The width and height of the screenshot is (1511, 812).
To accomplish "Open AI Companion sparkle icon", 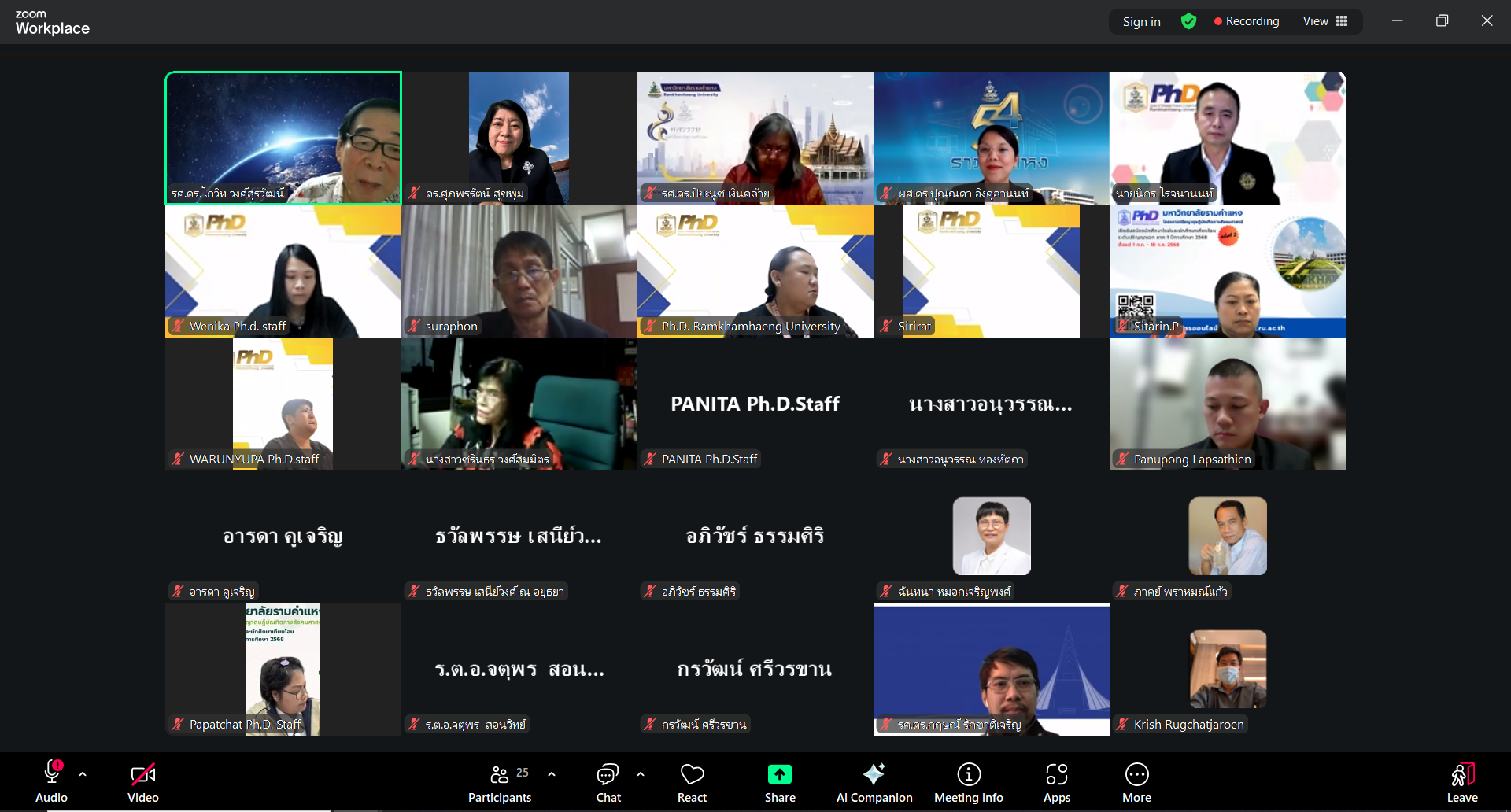I will 874,775.
